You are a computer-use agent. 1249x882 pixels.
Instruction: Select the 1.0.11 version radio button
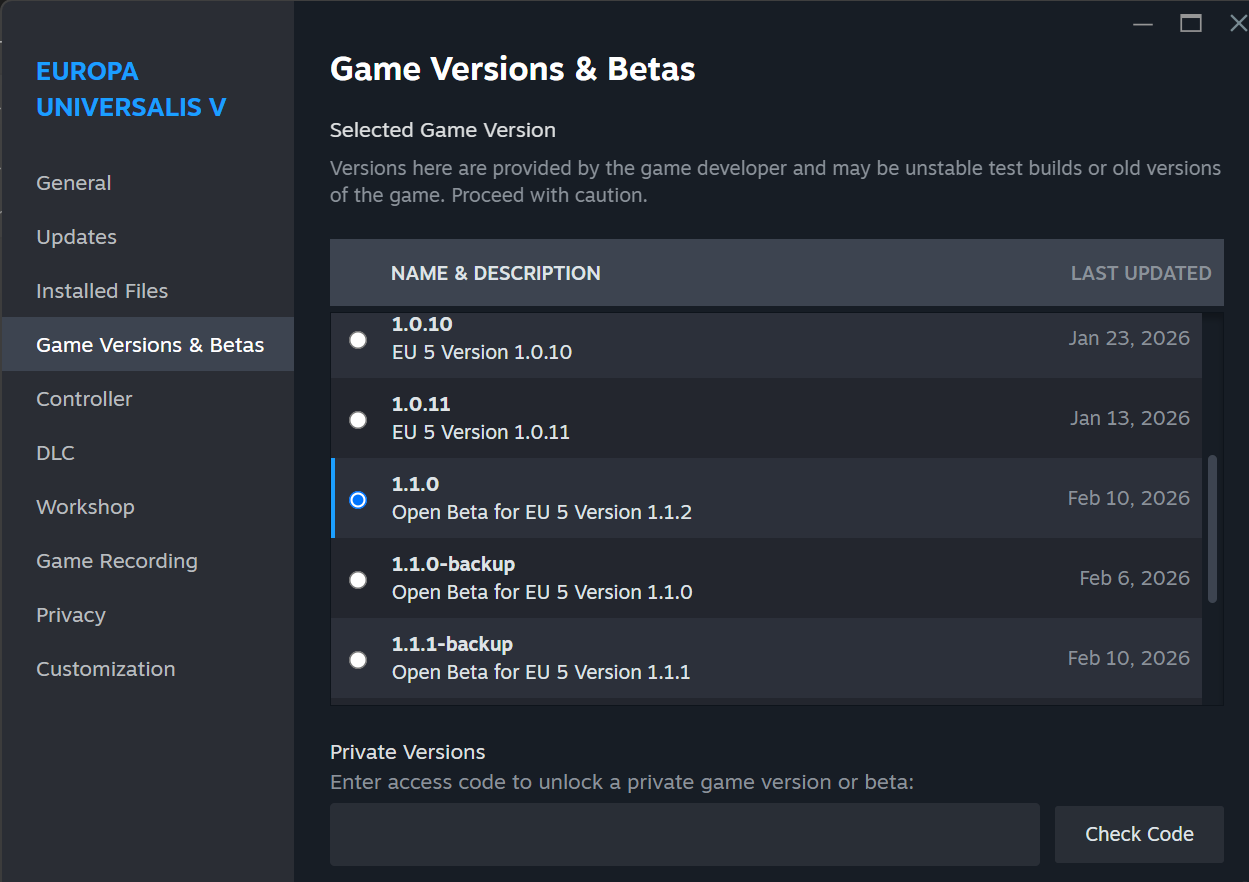(x=358, y=420)
